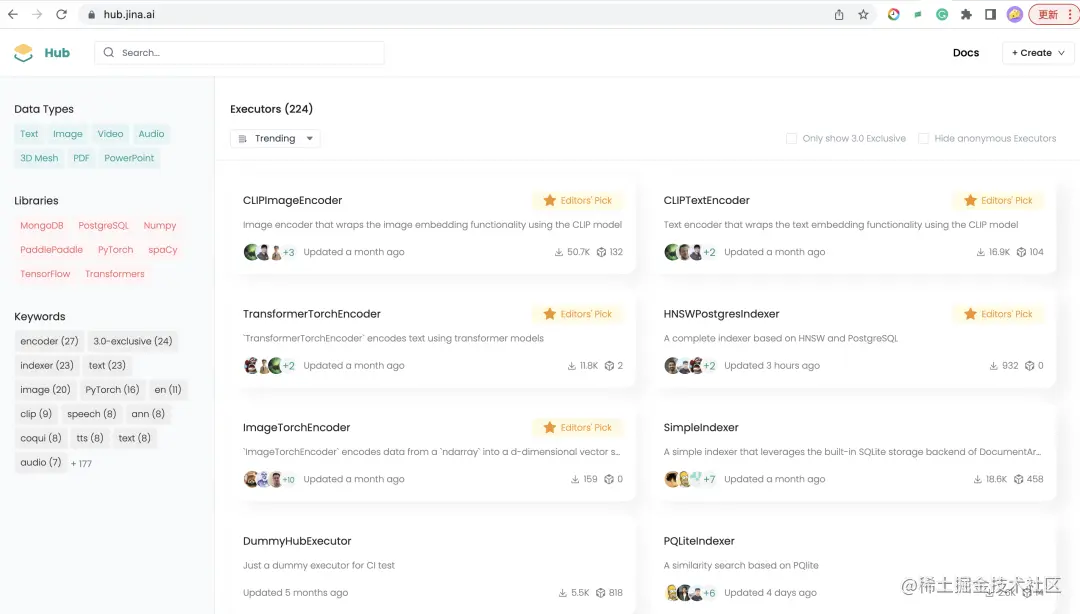Toggle the Text data type filter
The image size is (1080, 614).
(29, 134)
